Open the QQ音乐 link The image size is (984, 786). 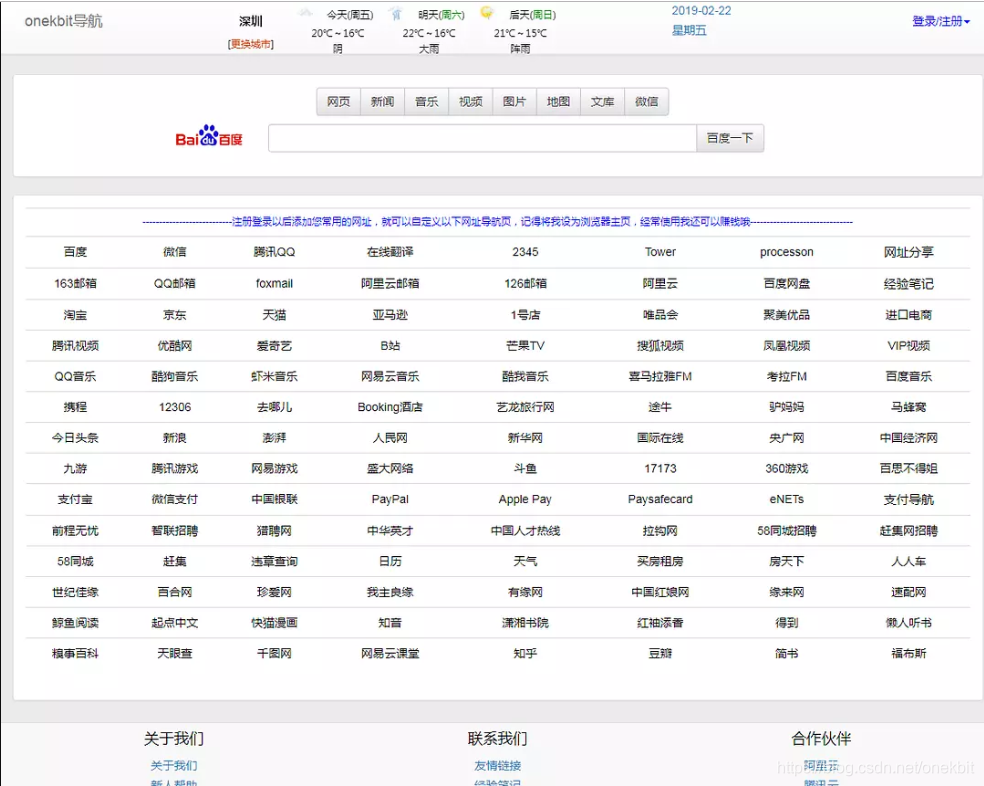tap(75, 376)
